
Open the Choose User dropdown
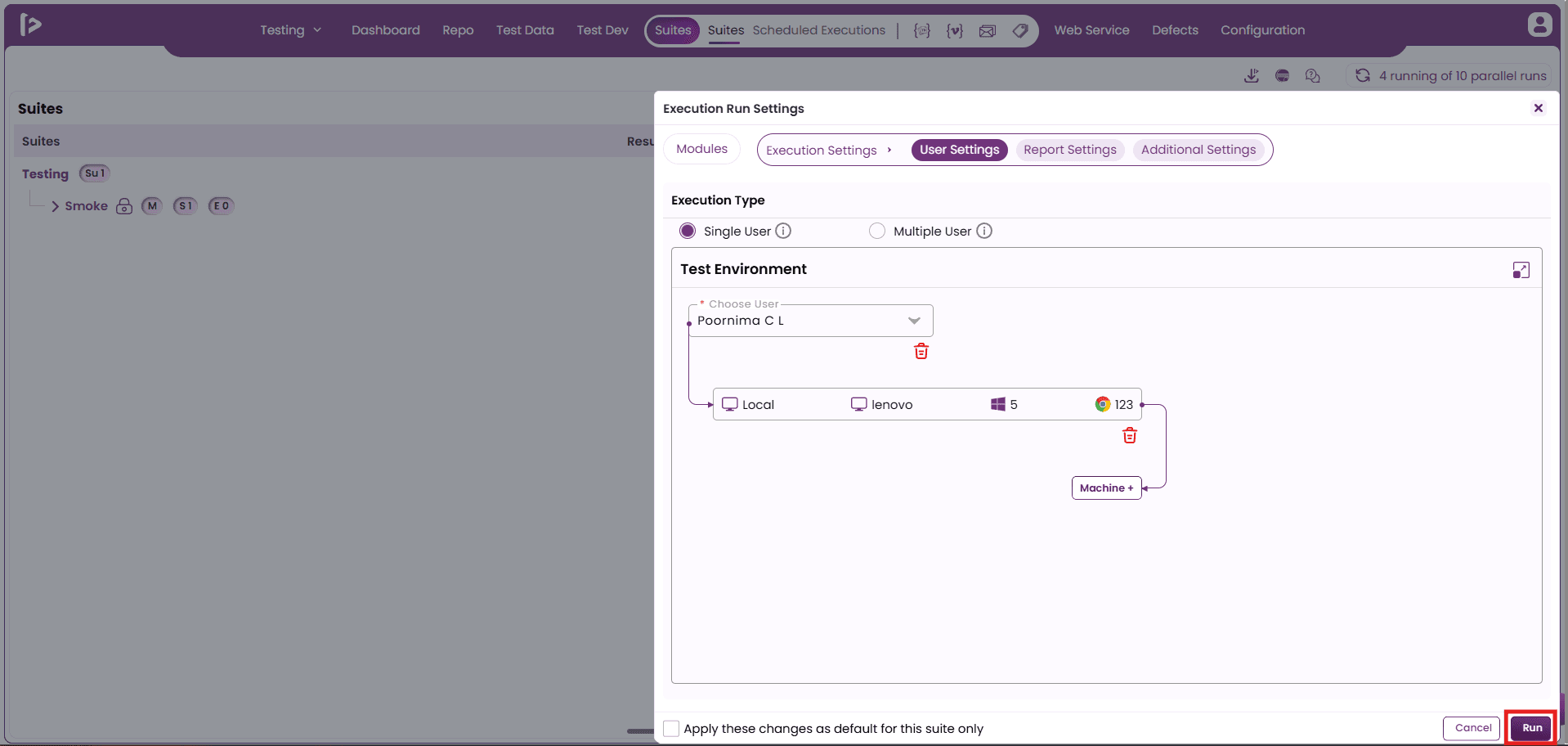[x=810, y=321]
